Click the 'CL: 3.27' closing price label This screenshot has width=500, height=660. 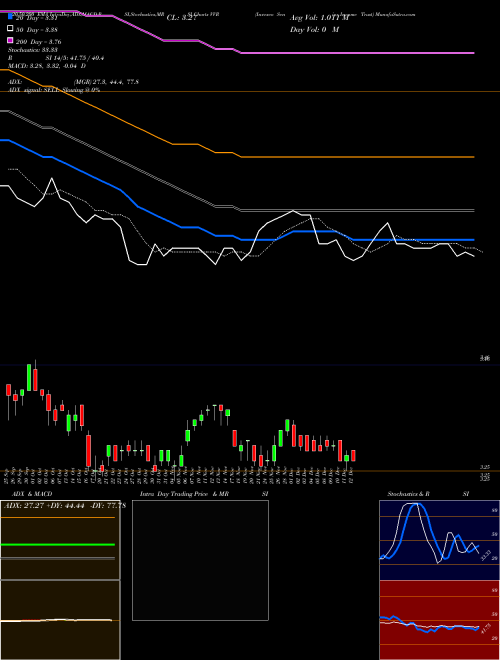(x=182, y=18)
